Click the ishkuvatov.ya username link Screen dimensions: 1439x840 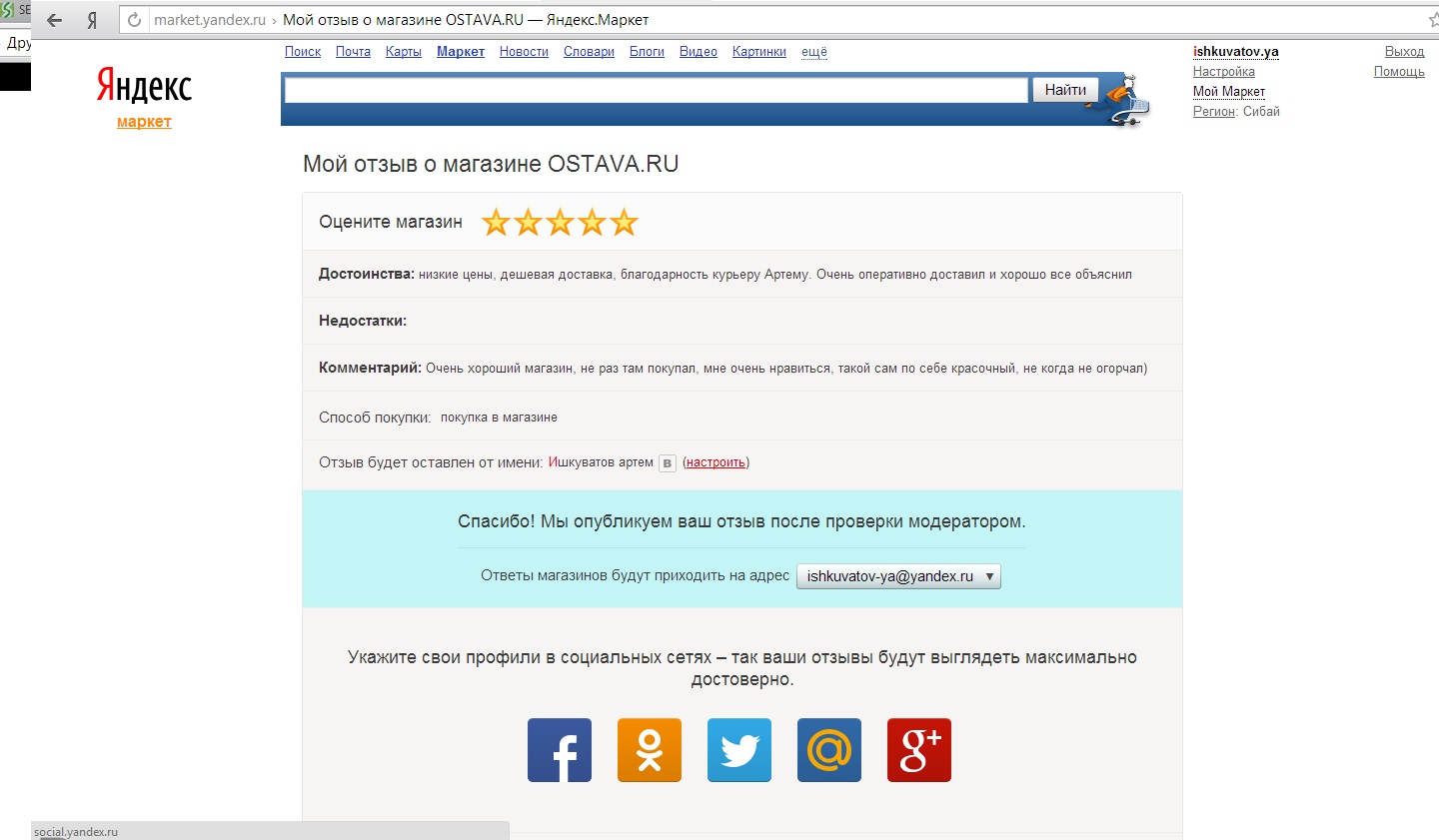point(1235,52)
